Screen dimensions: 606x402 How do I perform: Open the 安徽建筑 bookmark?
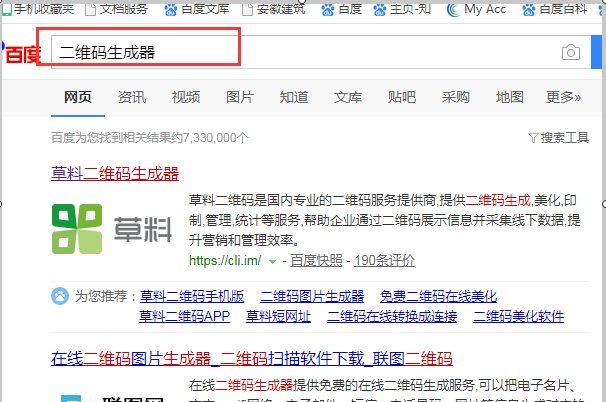(274, 9)
